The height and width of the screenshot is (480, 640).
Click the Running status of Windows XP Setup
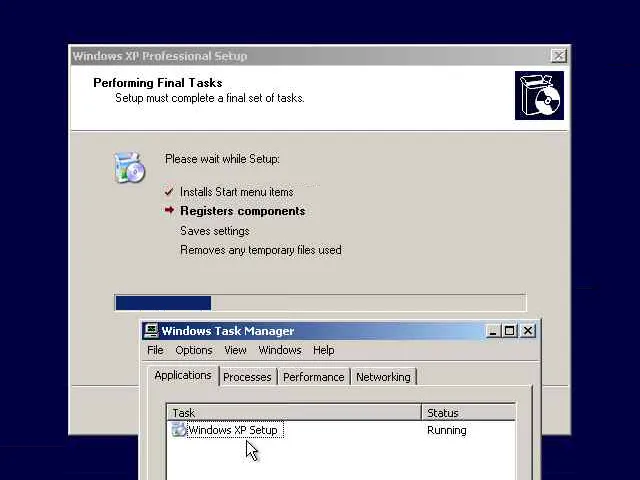[447, 430]
